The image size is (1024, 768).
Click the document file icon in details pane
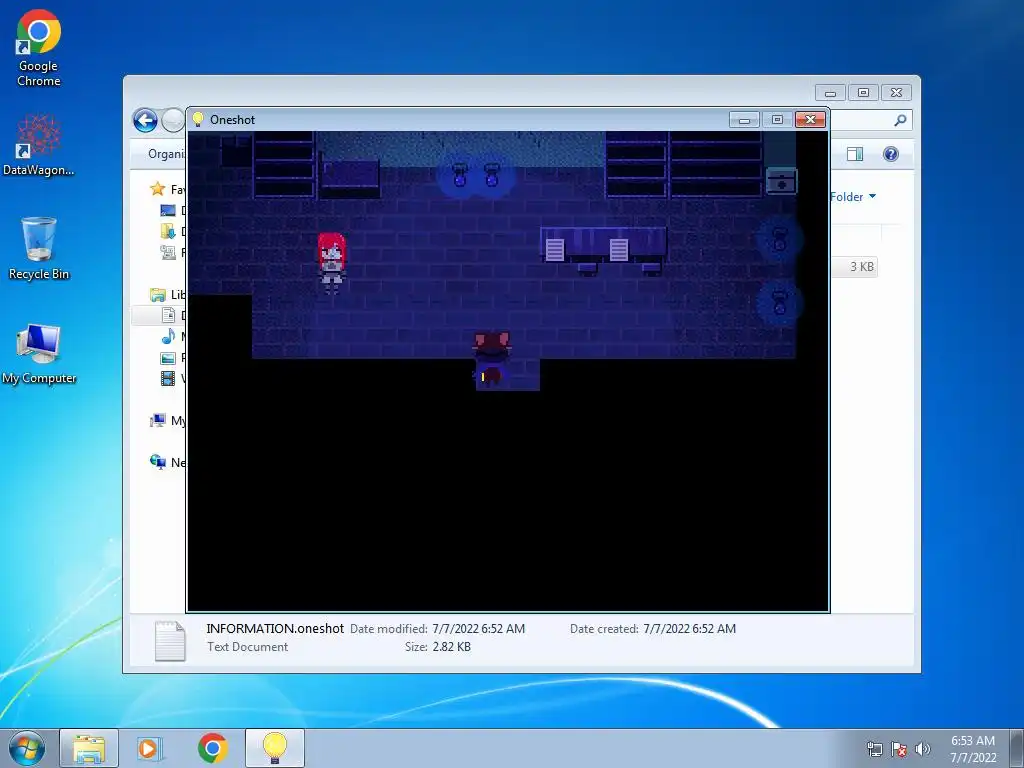170,641
